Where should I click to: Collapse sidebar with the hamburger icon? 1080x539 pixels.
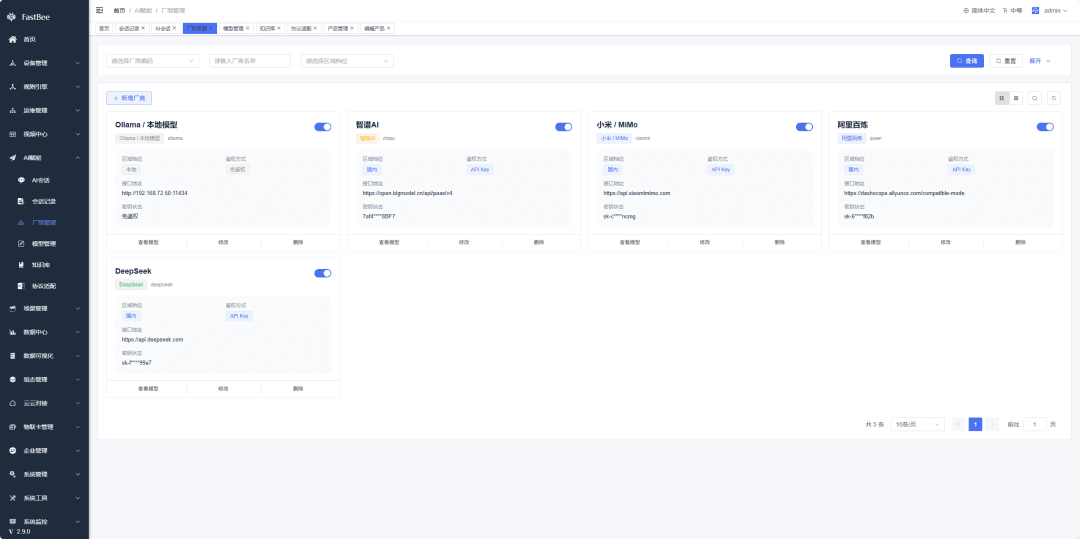(x=100, y=10)
